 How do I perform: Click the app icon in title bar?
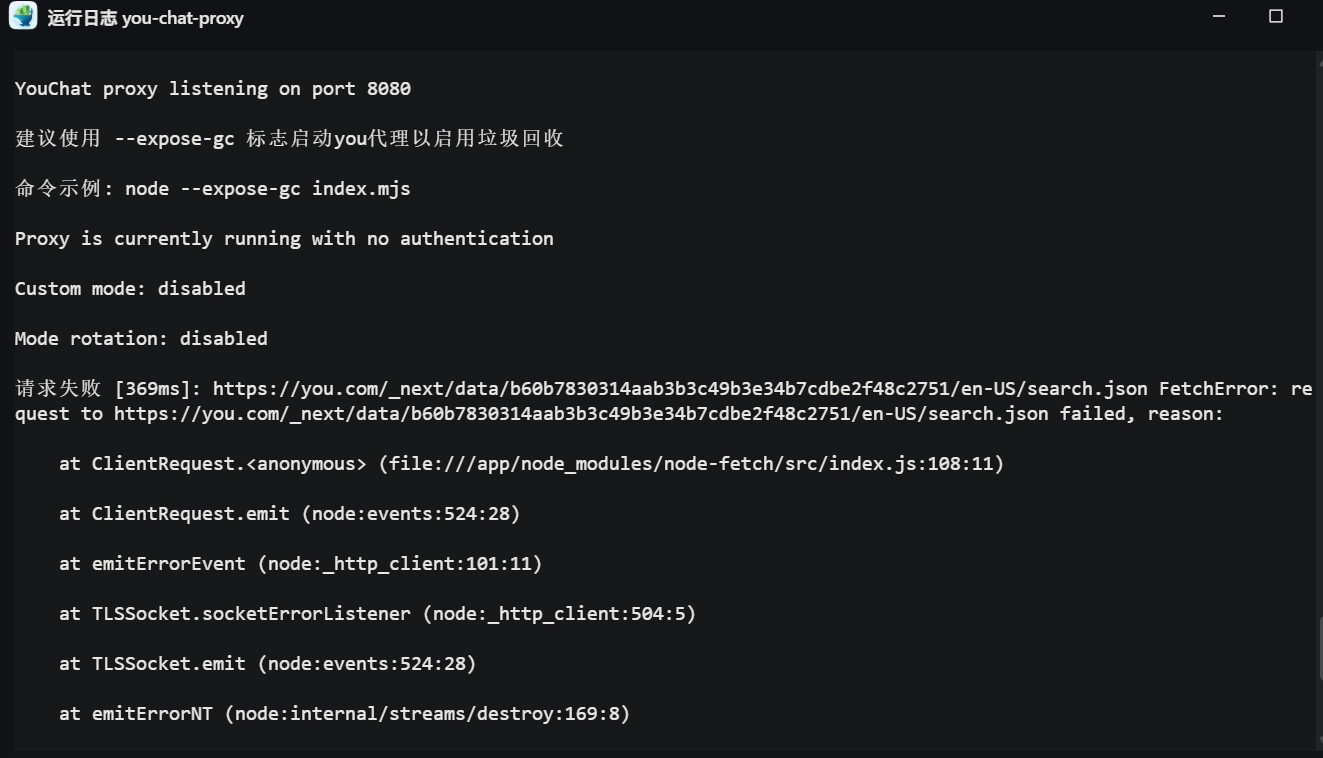point(23,17)
